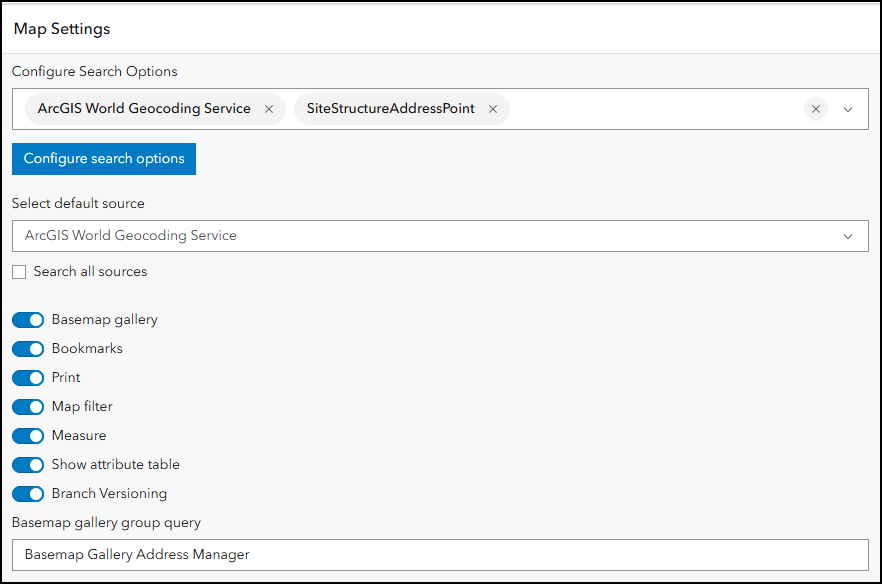This screenshot has height=584, width=882.
Task: Click the Basemap gallery group query field
Action: (440, 555)
